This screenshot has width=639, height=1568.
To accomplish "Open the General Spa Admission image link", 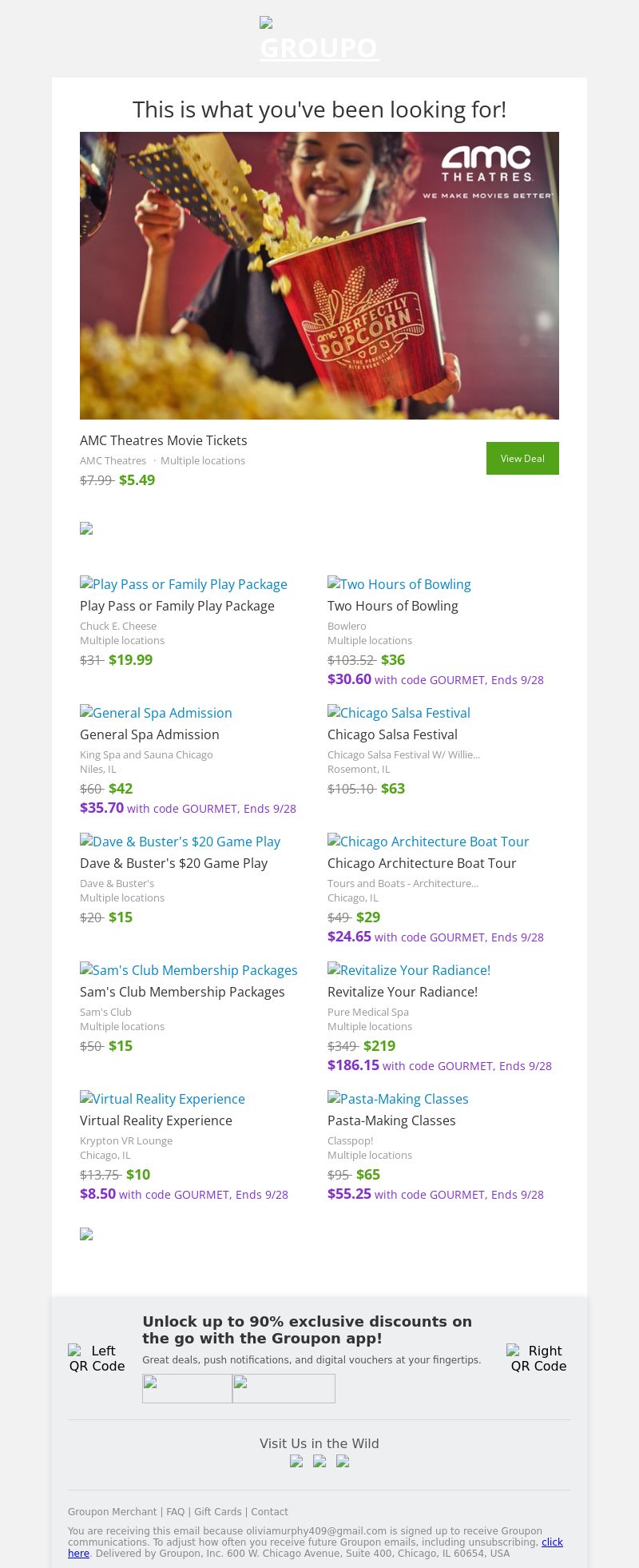I will tap(156, 713).
